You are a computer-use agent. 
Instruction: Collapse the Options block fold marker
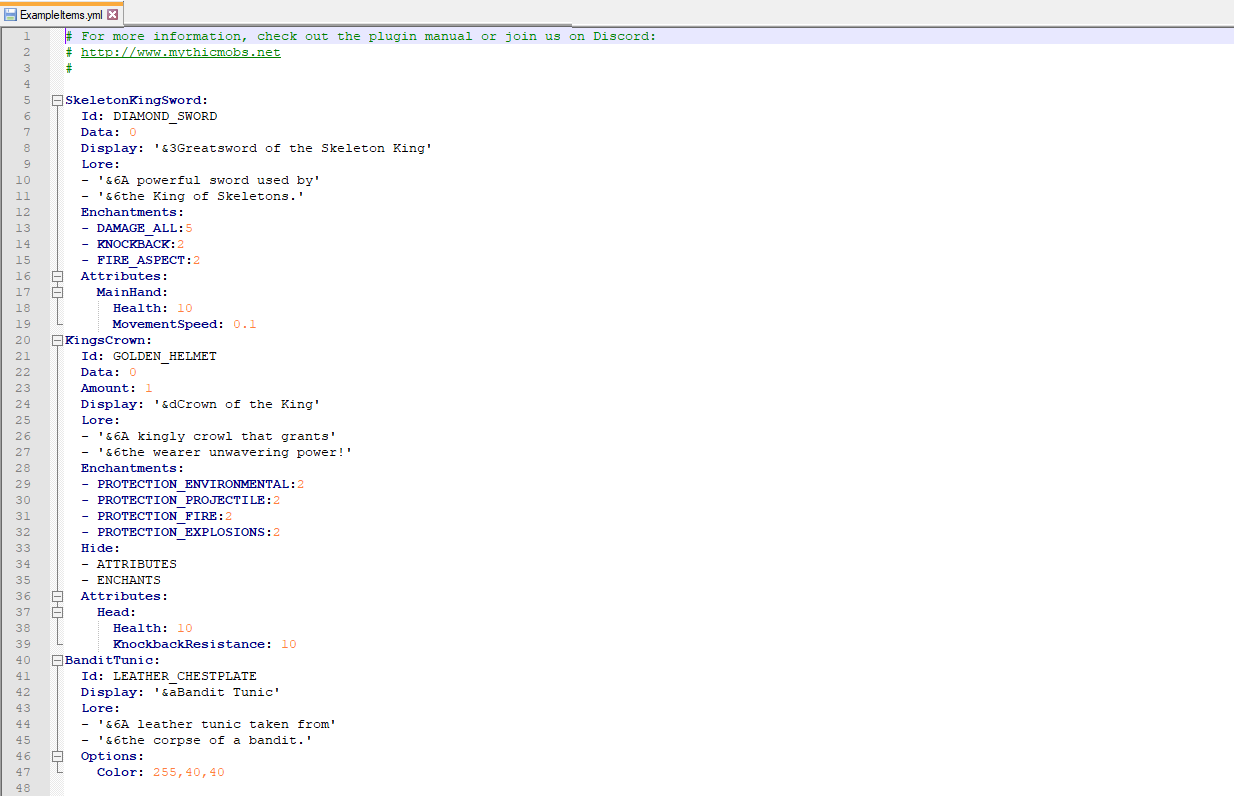tap(57, 756)
